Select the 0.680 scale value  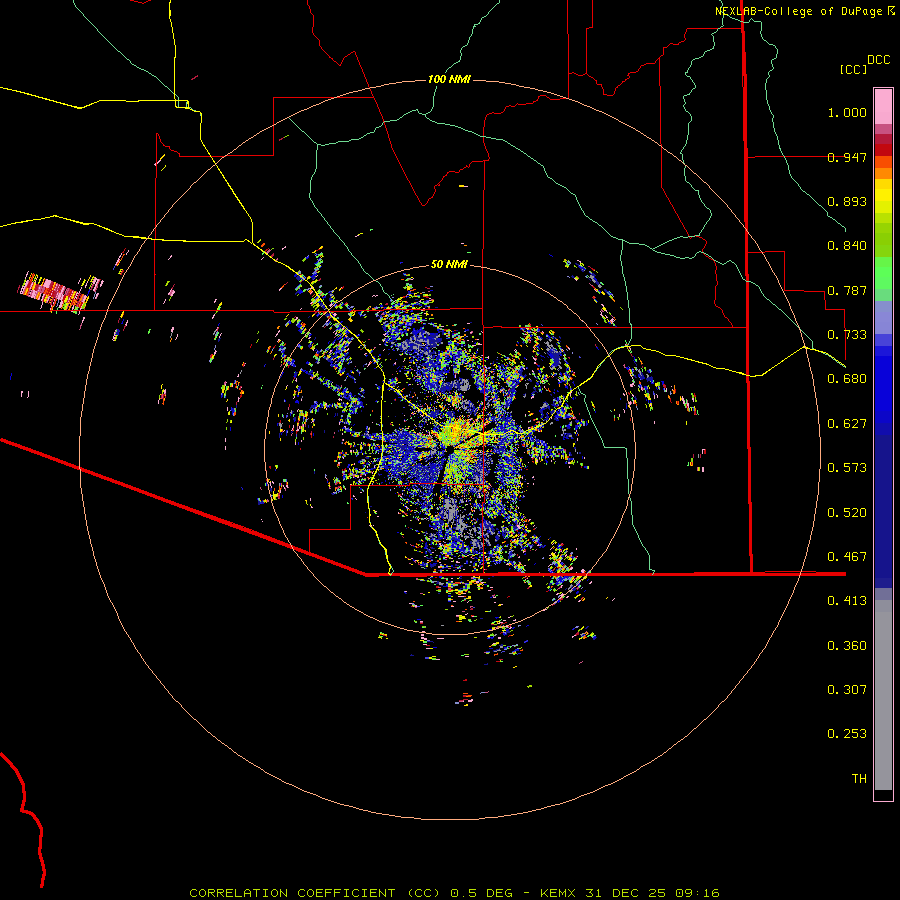click(847, 379)
